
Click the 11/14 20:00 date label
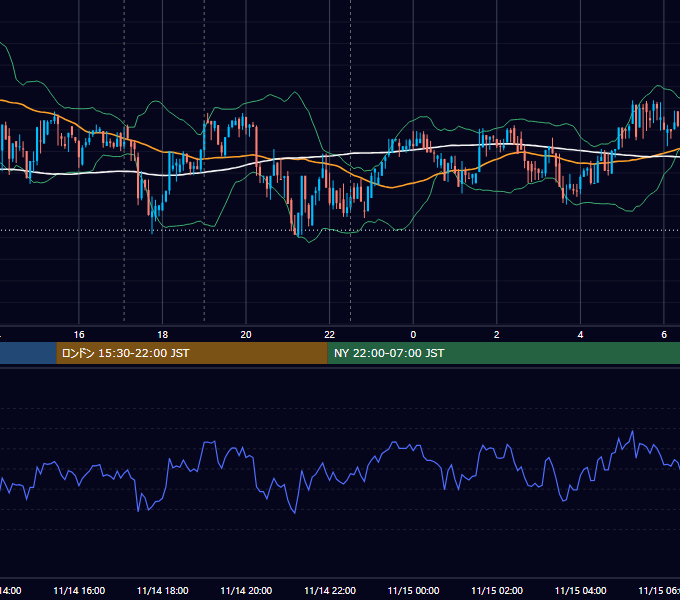(x=246, y=590)
